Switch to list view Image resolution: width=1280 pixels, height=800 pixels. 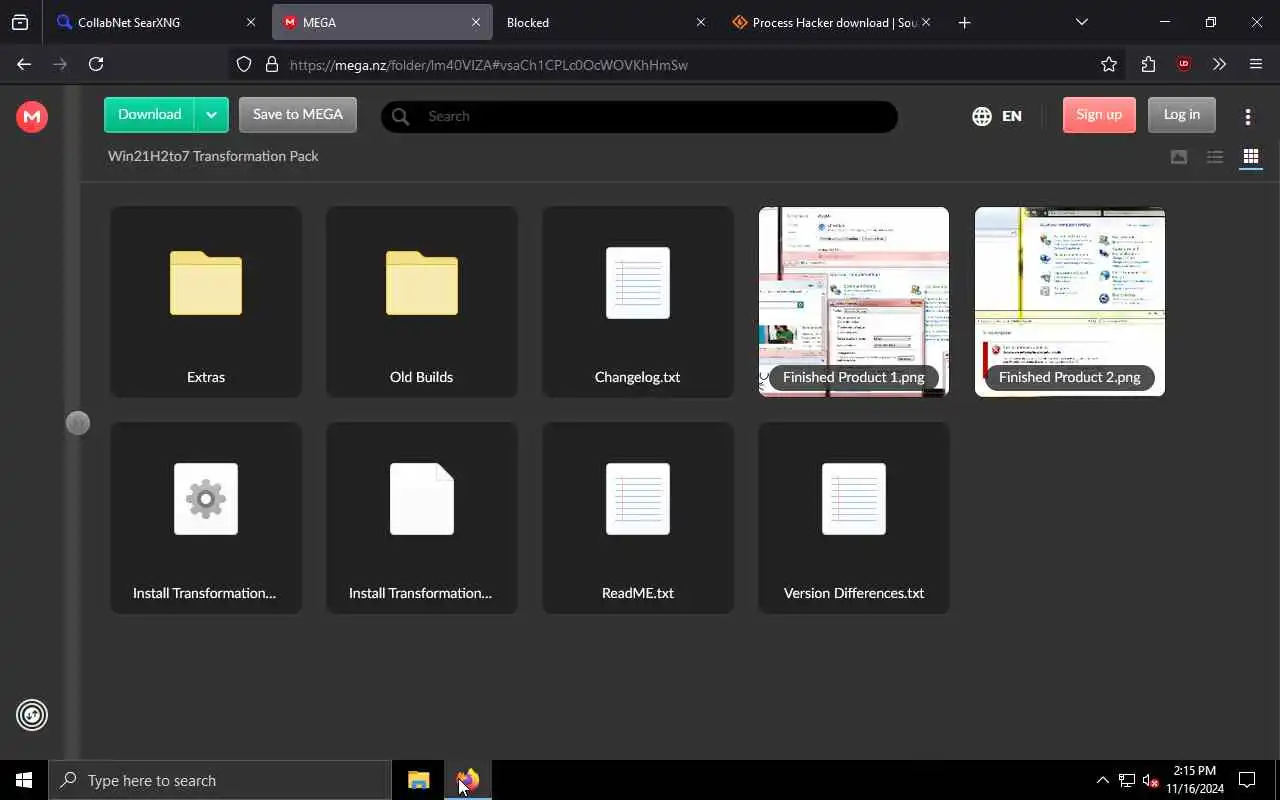pos(1215,157)
